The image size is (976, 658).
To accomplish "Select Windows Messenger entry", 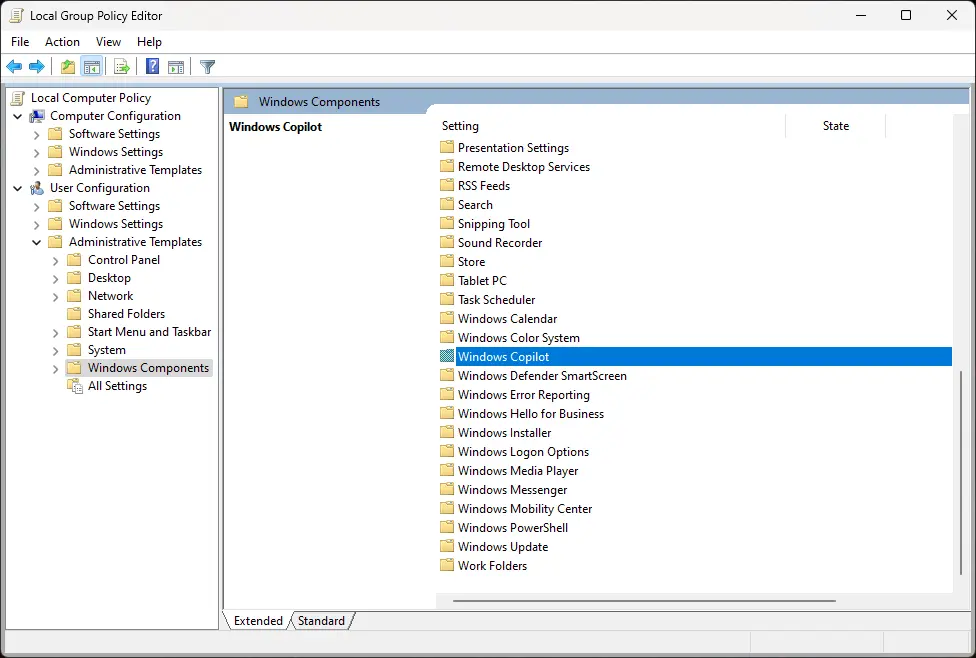I will coord(512,489).
